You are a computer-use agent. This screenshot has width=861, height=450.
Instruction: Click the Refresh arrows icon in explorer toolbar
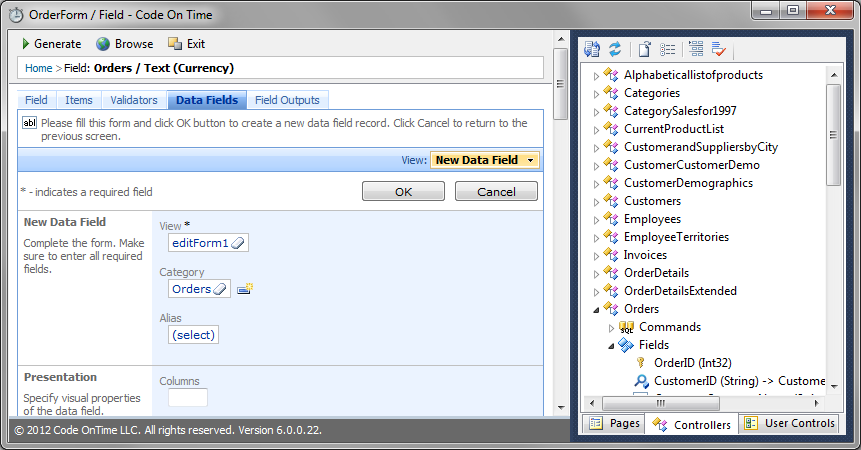click(x=615, y=49)
